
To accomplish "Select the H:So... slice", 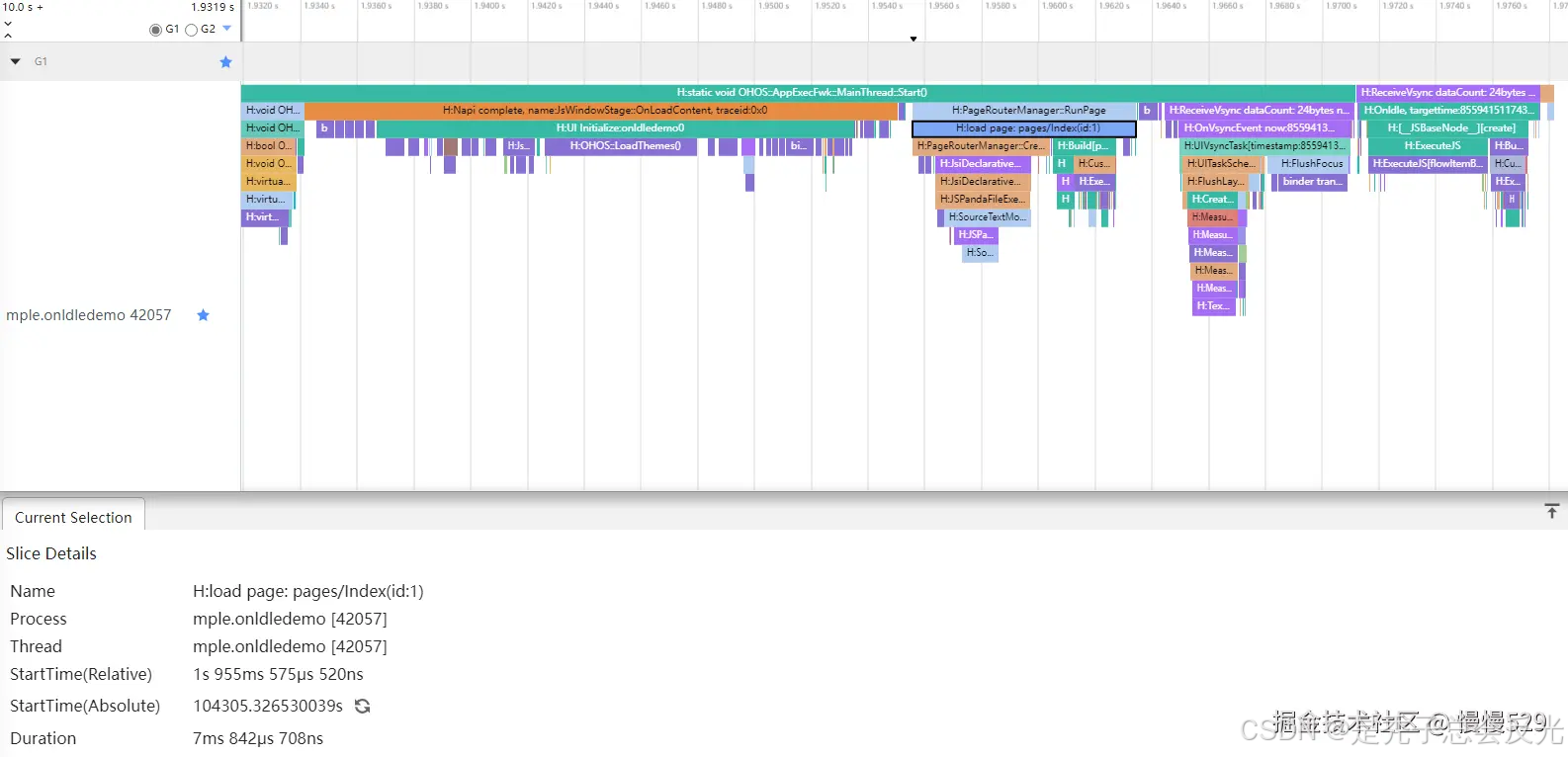I will (981, 253).
